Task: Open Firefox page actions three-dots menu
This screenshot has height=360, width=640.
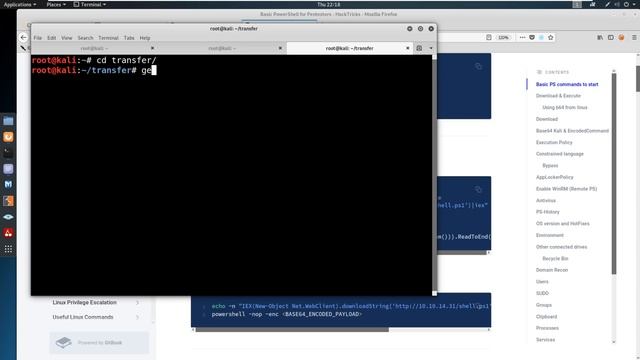Action: point(522,38)
